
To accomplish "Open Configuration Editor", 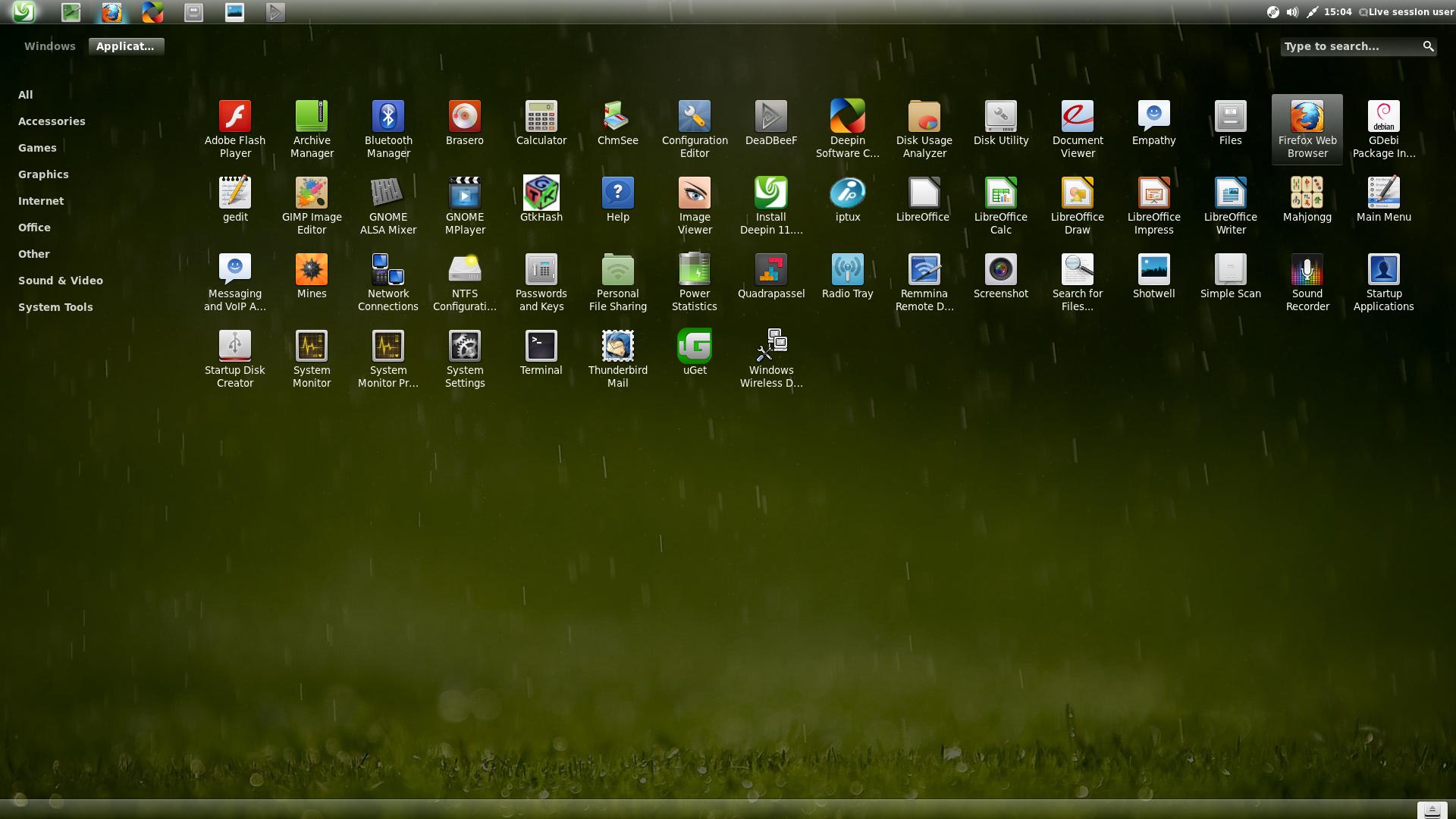I will coord(695,129).
